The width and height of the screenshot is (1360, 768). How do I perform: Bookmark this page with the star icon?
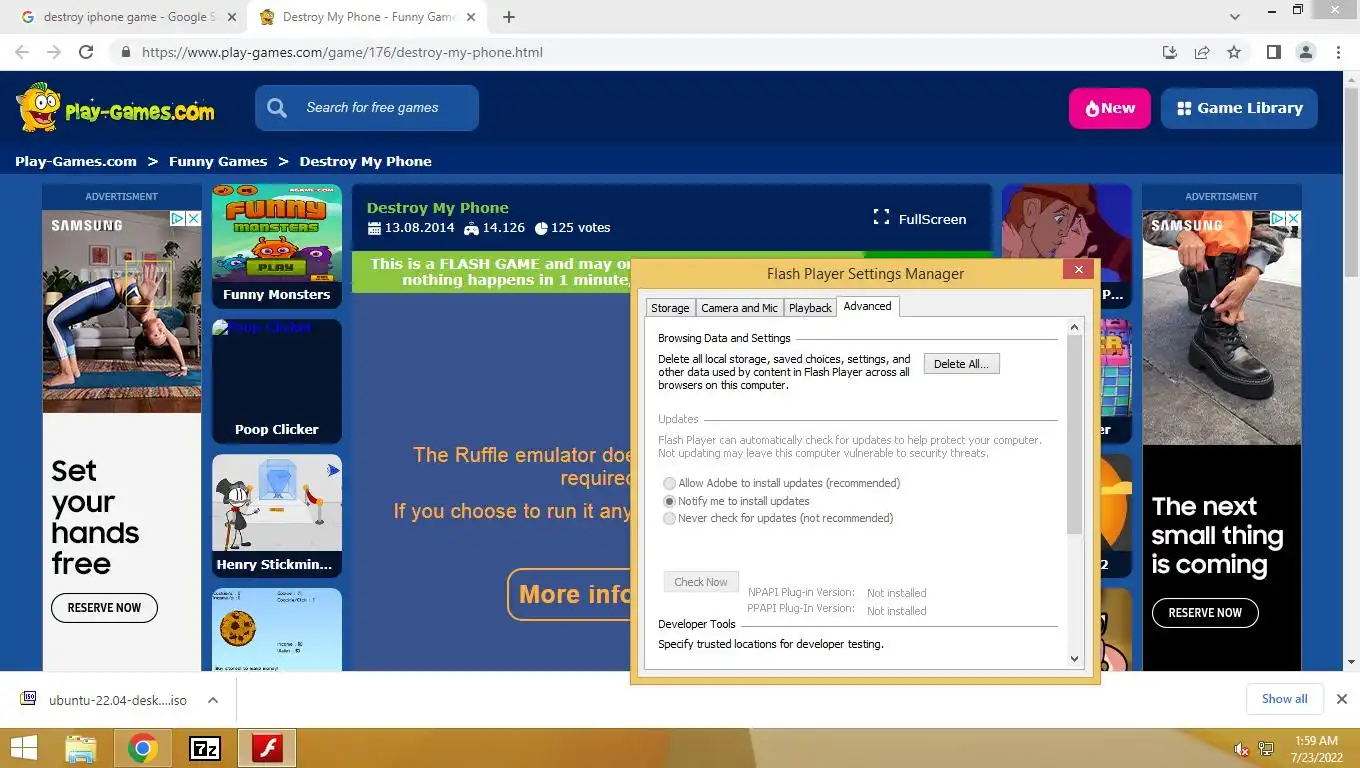pyautogui.click(x=1234, y=52)
